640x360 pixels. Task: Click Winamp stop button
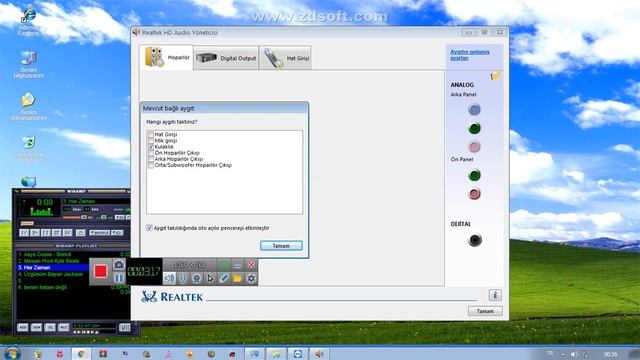57,233
